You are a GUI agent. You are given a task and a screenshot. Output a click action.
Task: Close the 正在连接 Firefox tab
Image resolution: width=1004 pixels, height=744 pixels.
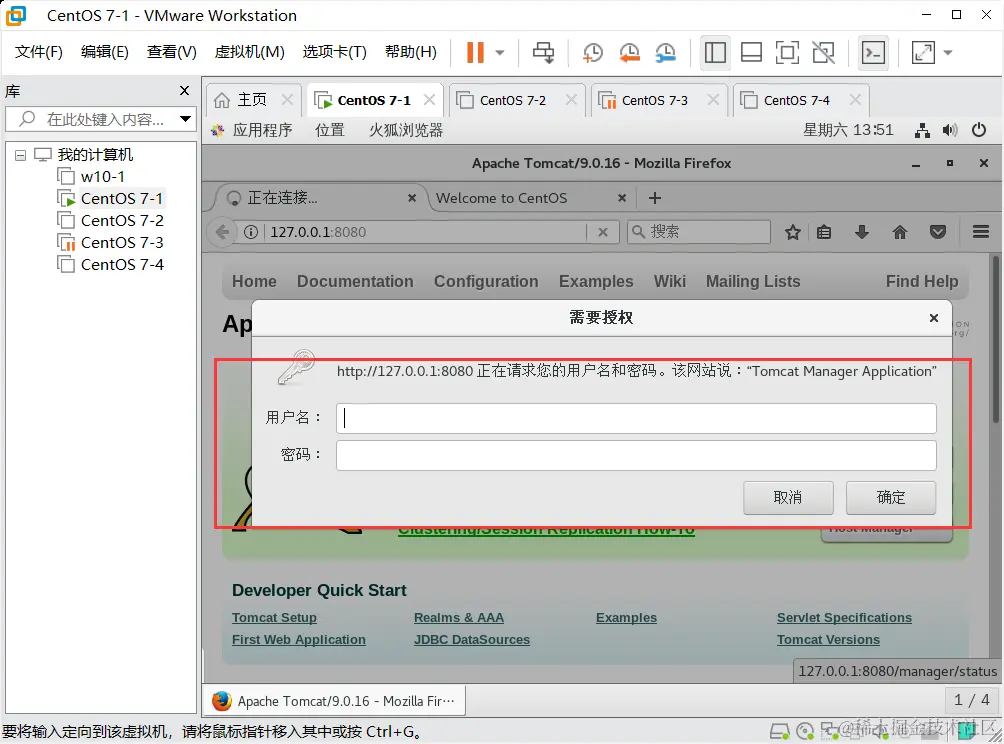click(x=412, y=198)
